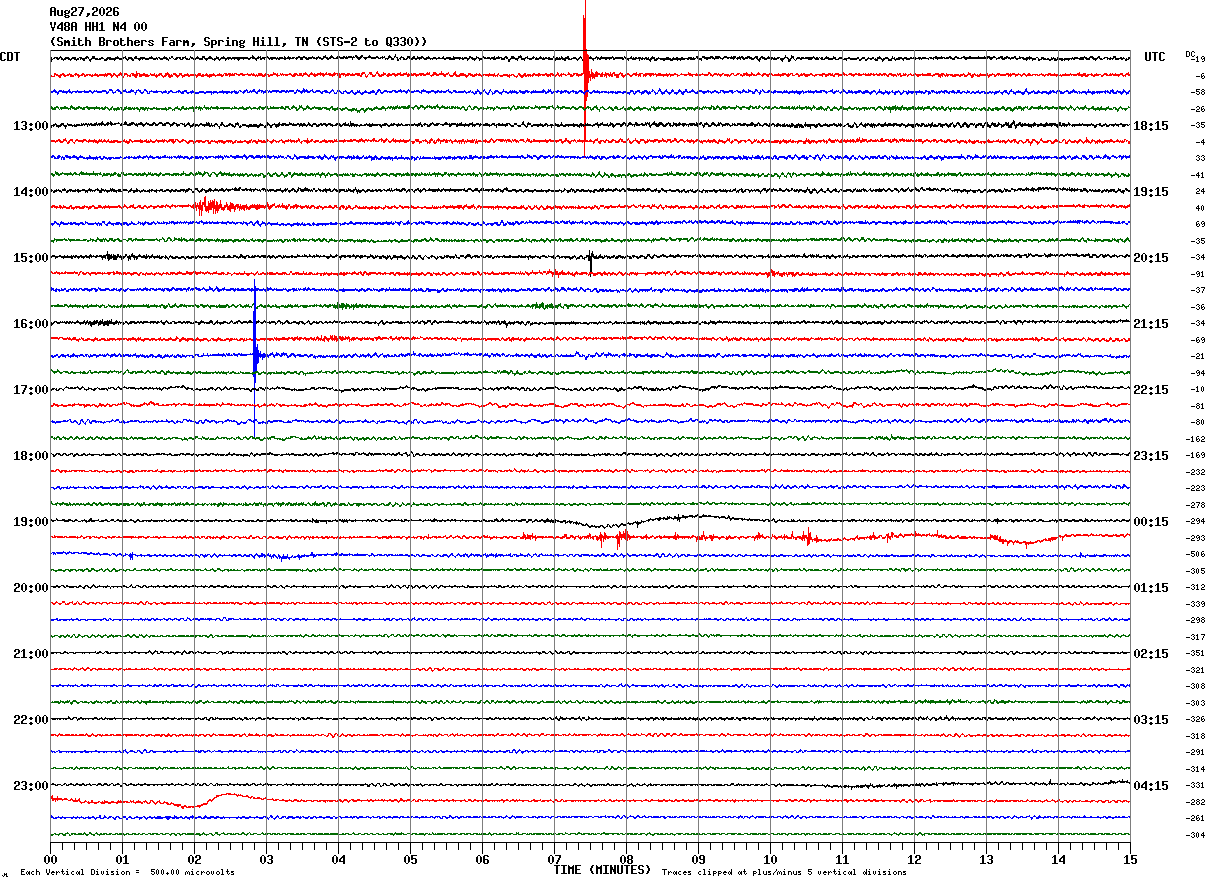Click minute 15 on the time axis
The image size is (1210, 886).
1130,860
